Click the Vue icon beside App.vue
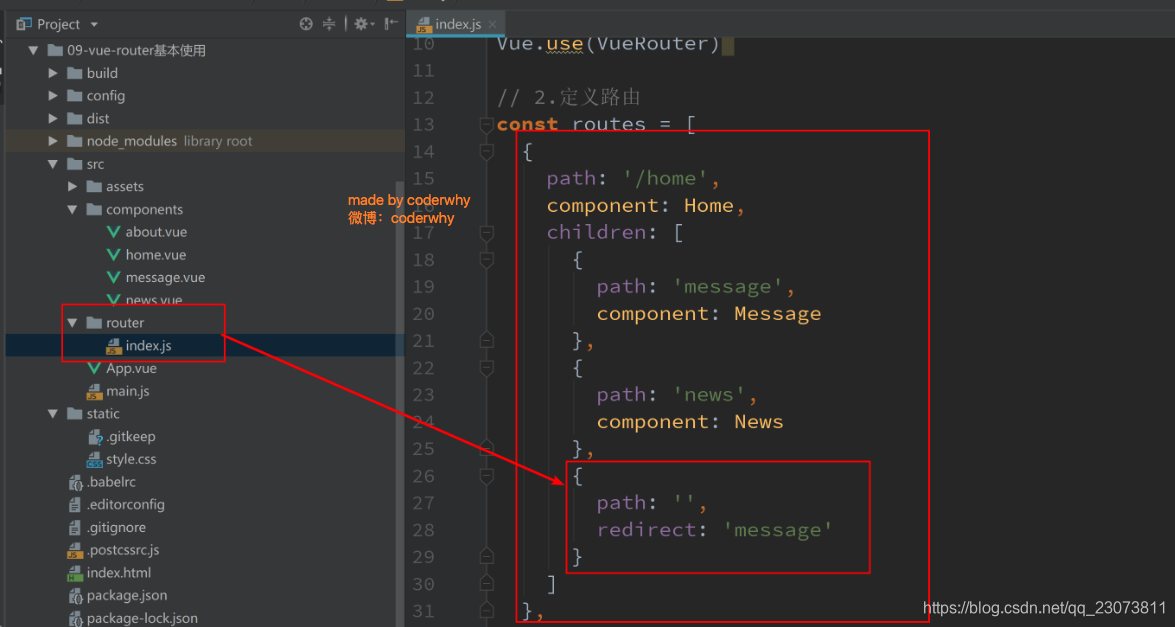The height and width of the screenshot is (627, 1175). [94, 369]
